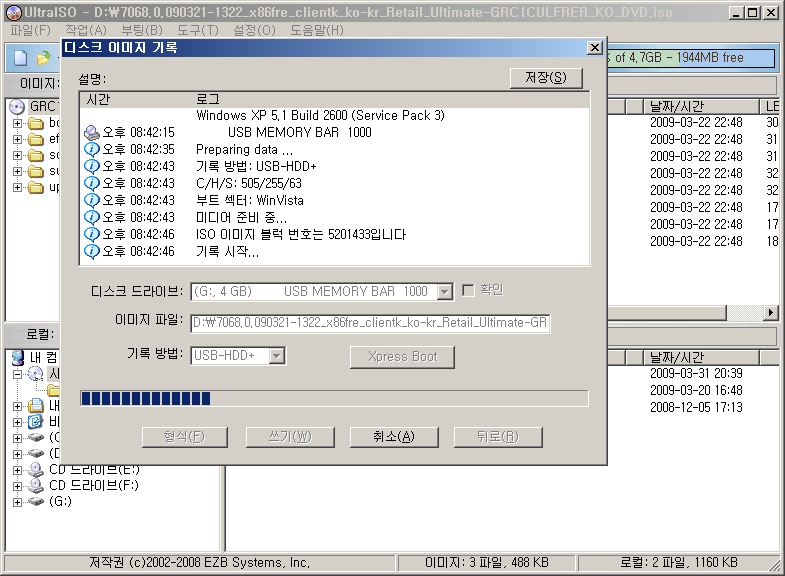Image resolution: width=785 pixels, height=576 pixels.
Task: Click the Xpress Boot button
Action: coord(403,357)
